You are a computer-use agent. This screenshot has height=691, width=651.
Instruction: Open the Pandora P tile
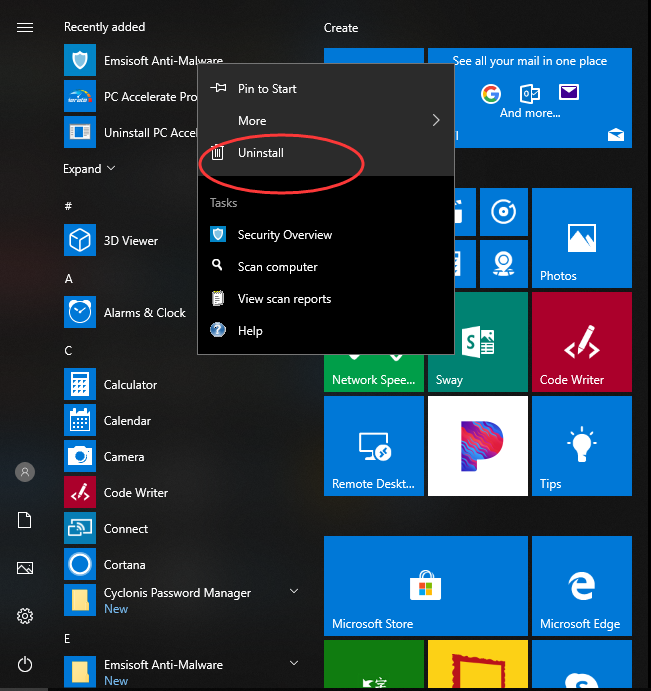(478, 446)
